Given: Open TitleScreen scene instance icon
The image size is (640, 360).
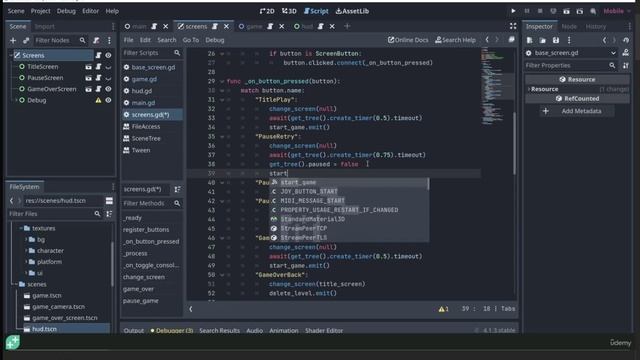Looking at the screenshot, I should click(x=89, y=67).
